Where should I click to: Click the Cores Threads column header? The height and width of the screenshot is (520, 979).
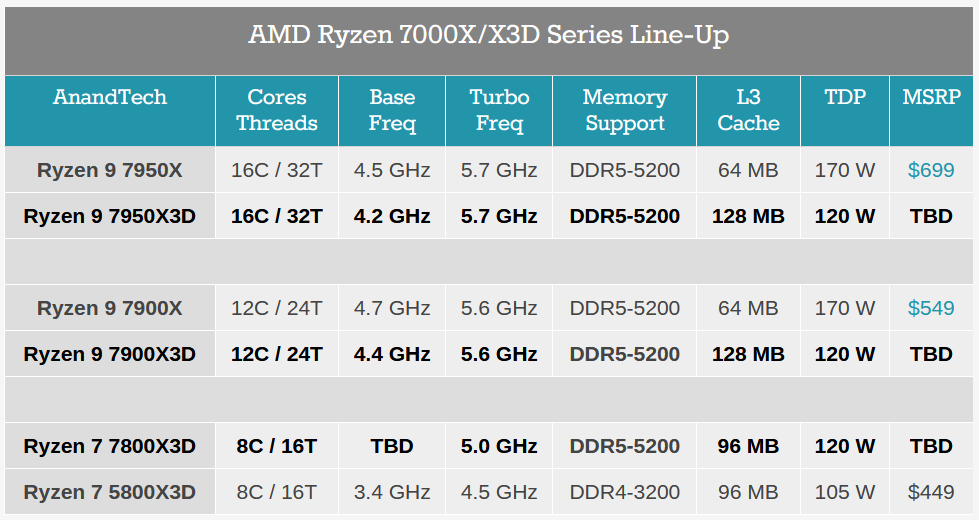(277, 110)
